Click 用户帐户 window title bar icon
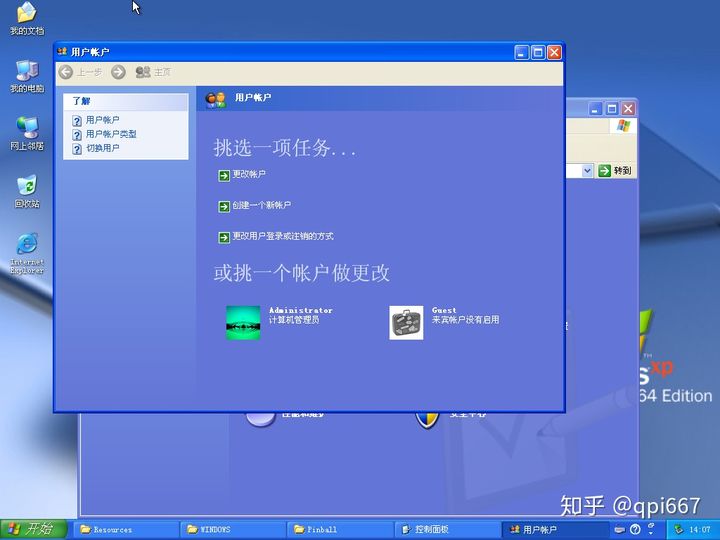The width and height of the screenshot is (720, 540). 62,51
